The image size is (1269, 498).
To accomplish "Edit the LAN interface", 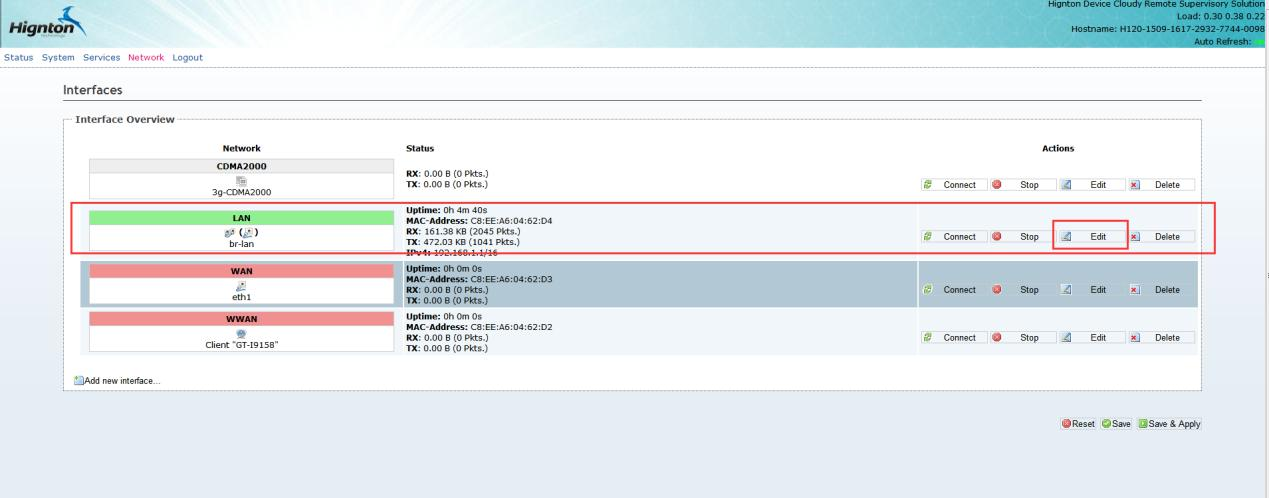I will point(1089,237).
